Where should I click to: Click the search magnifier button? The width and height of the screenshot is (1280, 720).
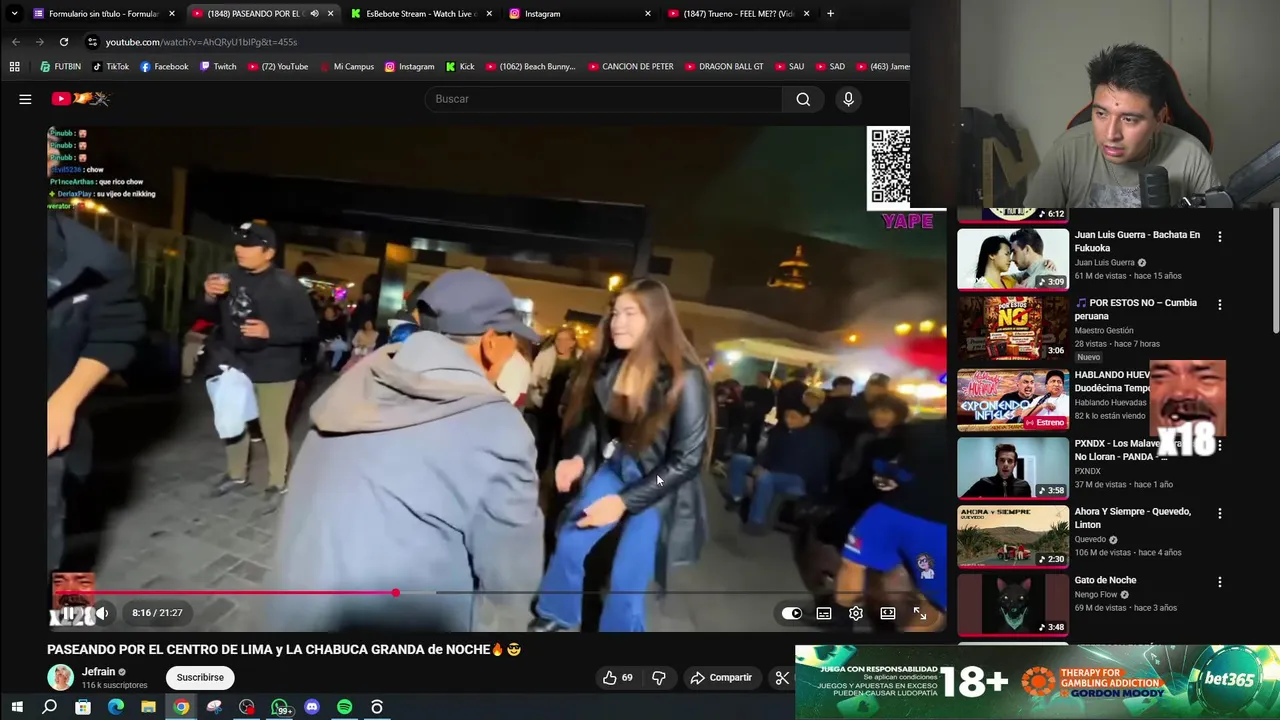tap(803, 99)
